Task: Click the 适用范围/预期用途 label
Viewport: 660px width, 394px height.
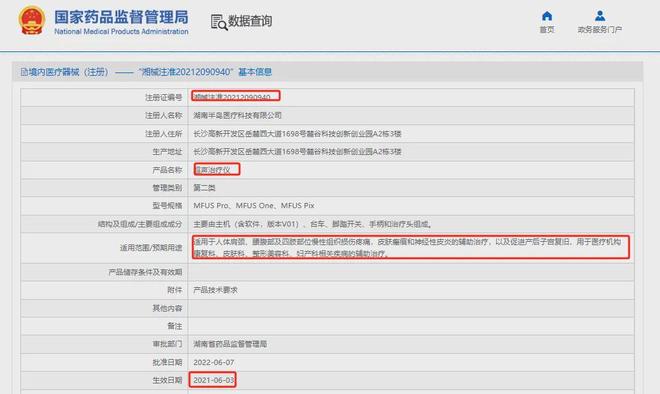Action: point(151,248)
